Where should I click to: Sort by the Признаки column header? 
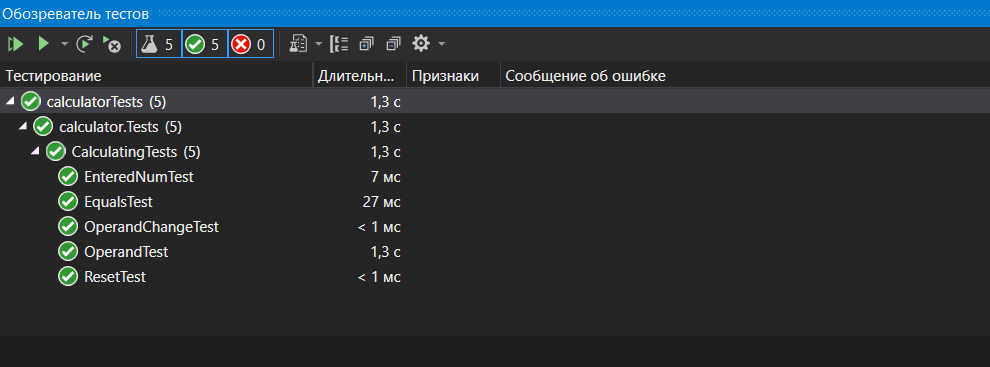[453, 76]
